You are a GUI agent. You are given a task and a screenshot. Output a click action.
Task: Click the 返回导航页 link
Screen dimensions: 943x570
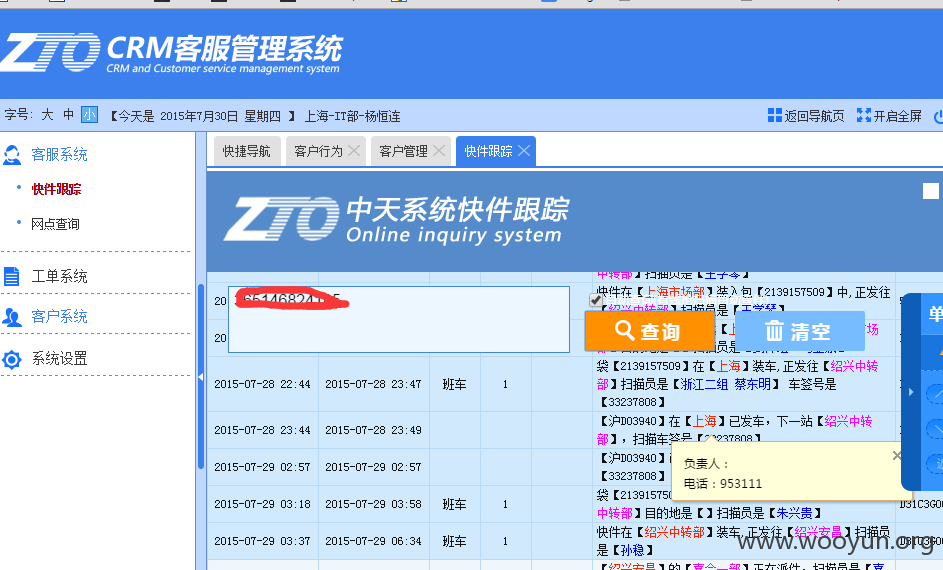814,115
